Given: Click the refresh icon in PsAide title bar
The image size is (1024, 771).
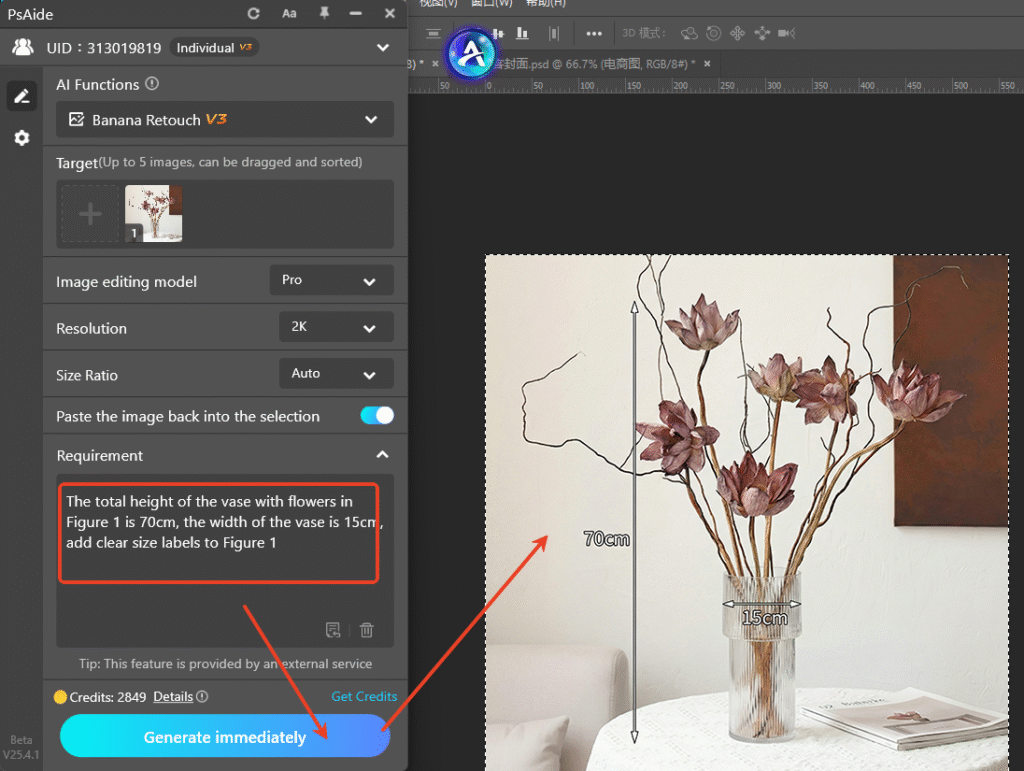Looking at the screenshot, I should click(253, 13).
